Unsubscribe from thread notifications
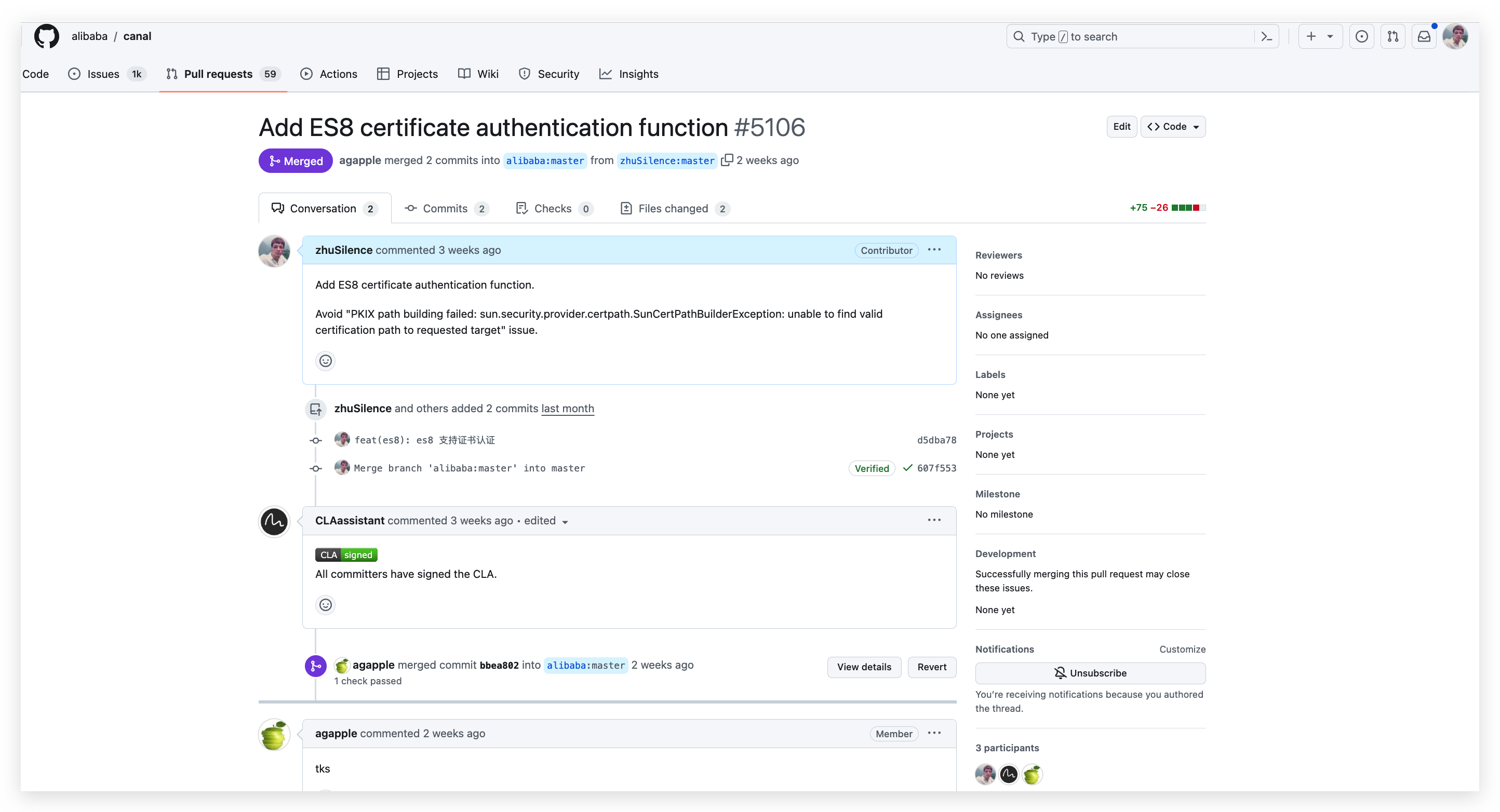 [1090, 673]
